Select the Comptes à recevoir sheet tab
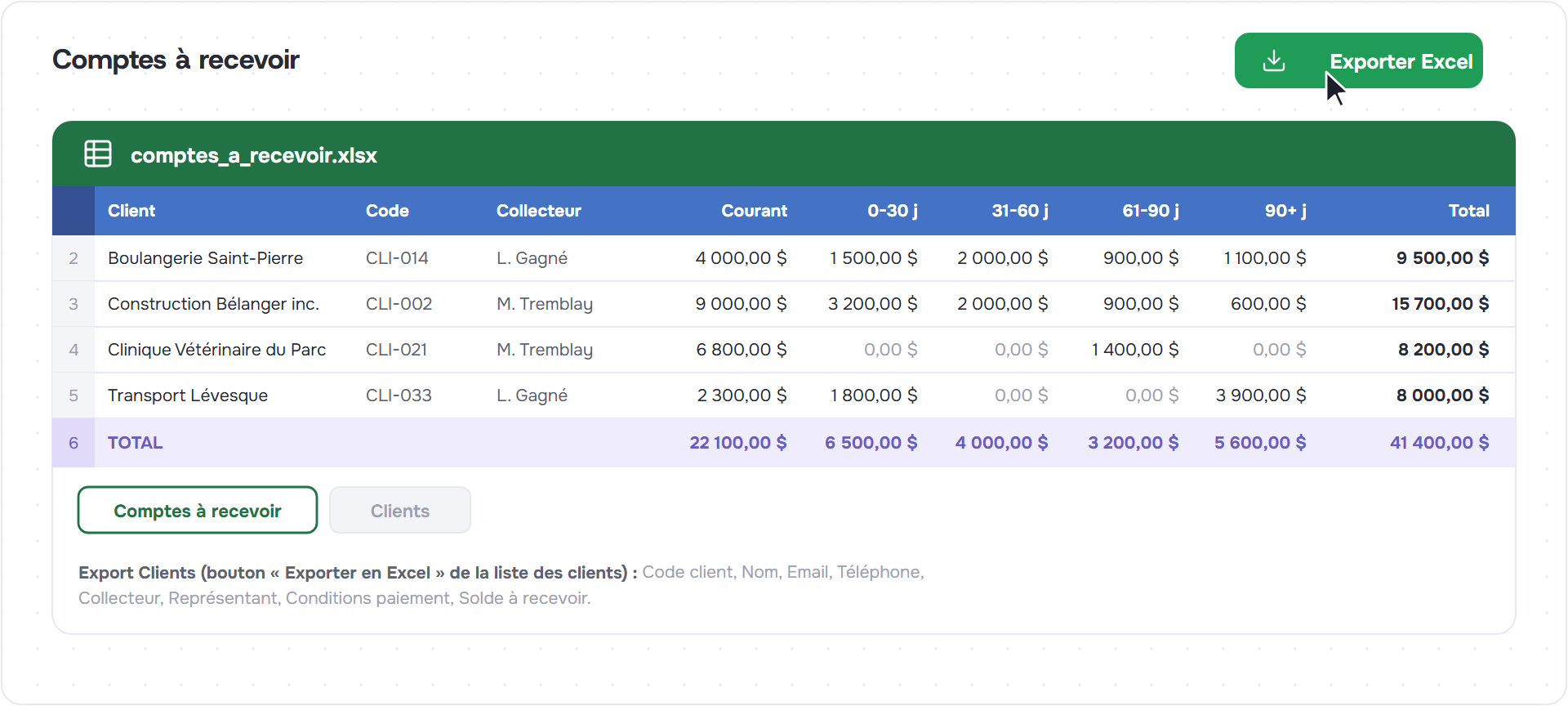1568x706 pixels. [198, 510]
